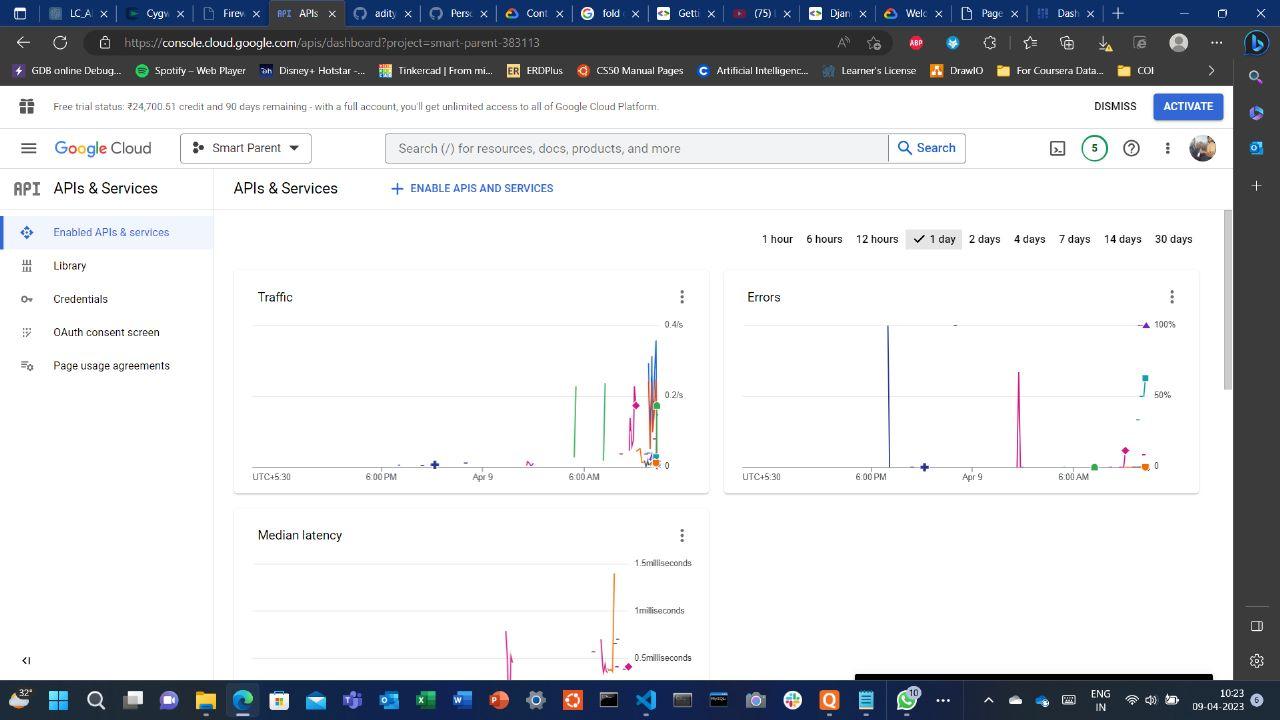Open Edge sidebar search icon
This screenshot has height=720, width=1280.
coord(1257,76)
